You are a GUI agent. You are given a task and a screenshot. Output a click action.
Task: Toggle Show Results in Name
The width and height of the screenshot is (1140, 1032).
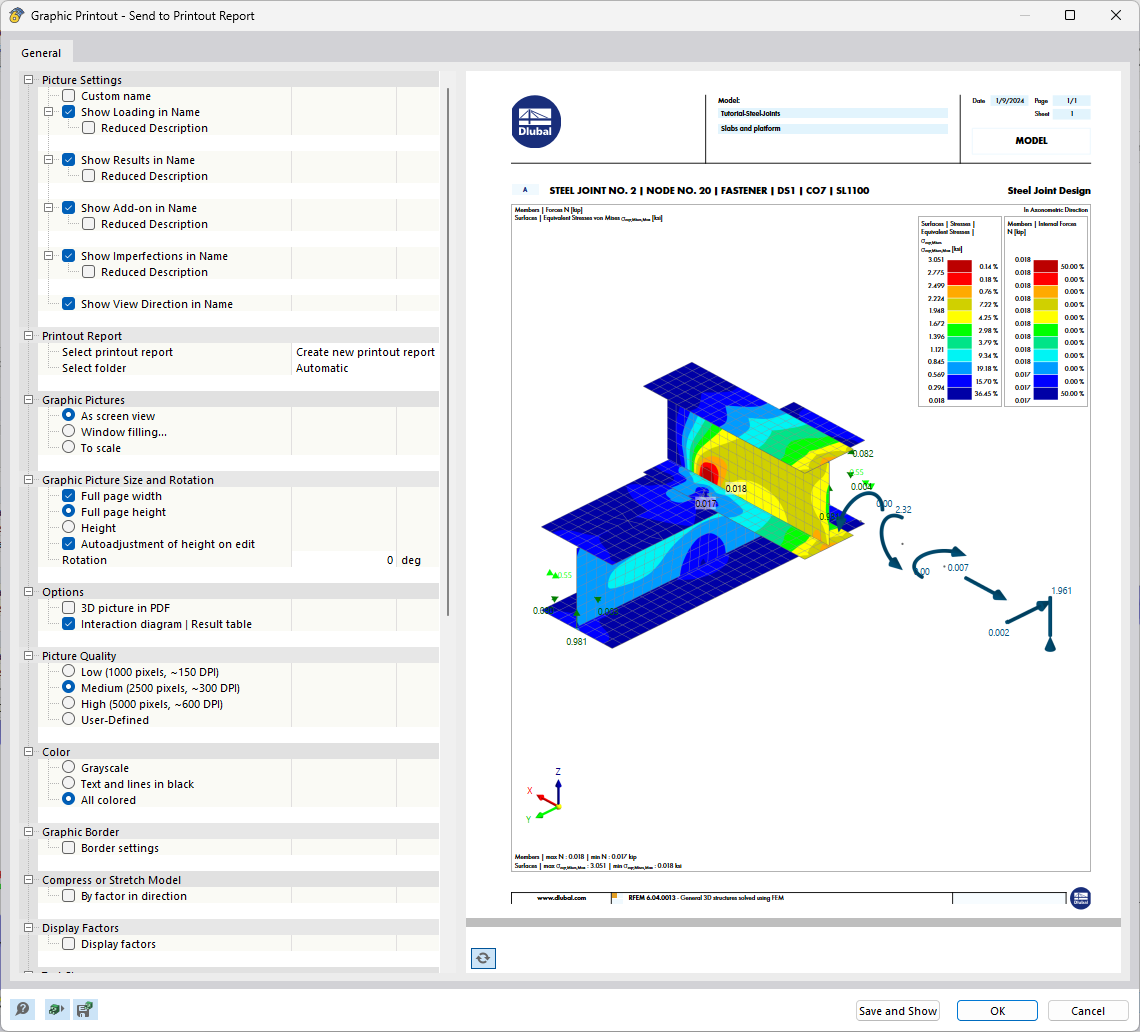[x=68, y=160]
